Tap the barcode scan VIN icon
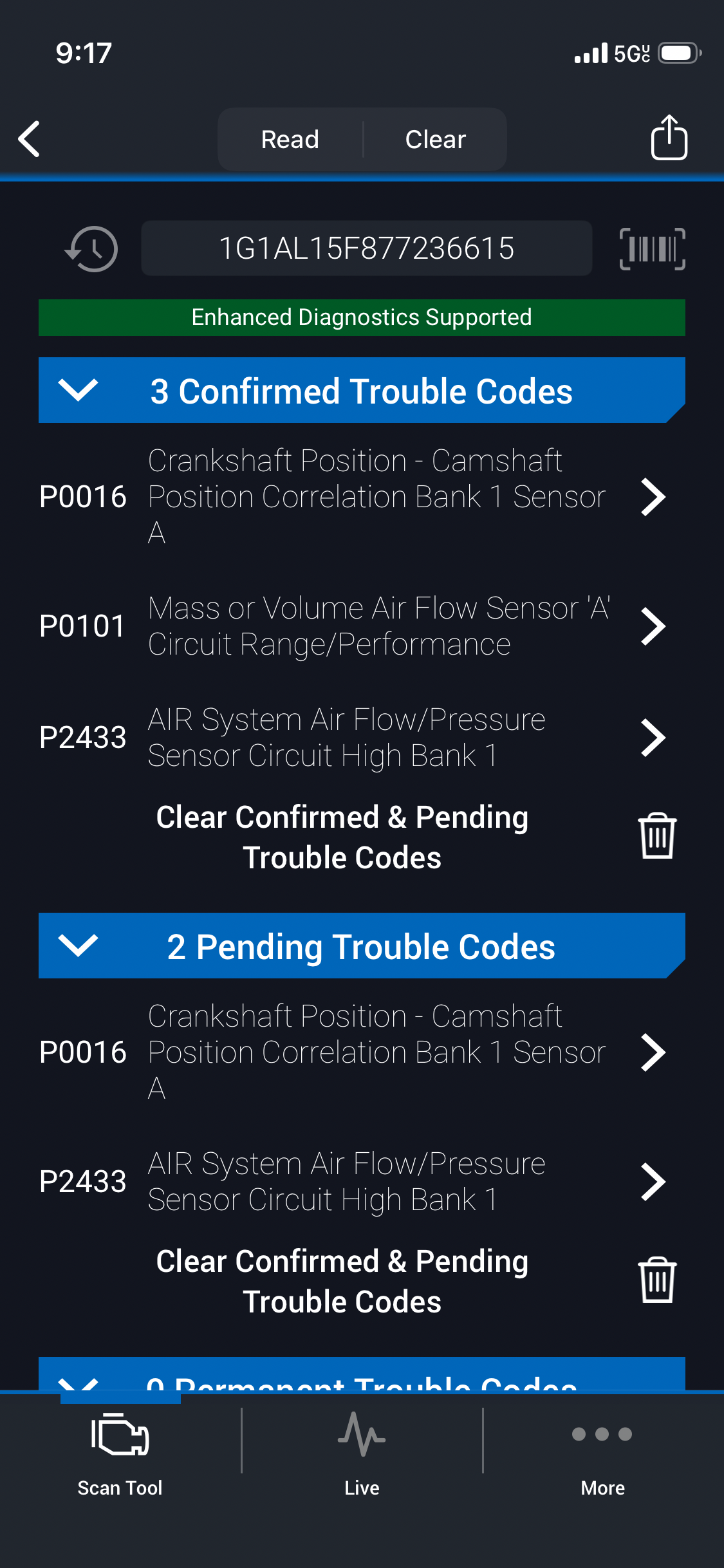Viewport: 724px width, 1568px height. coord(652,249)
